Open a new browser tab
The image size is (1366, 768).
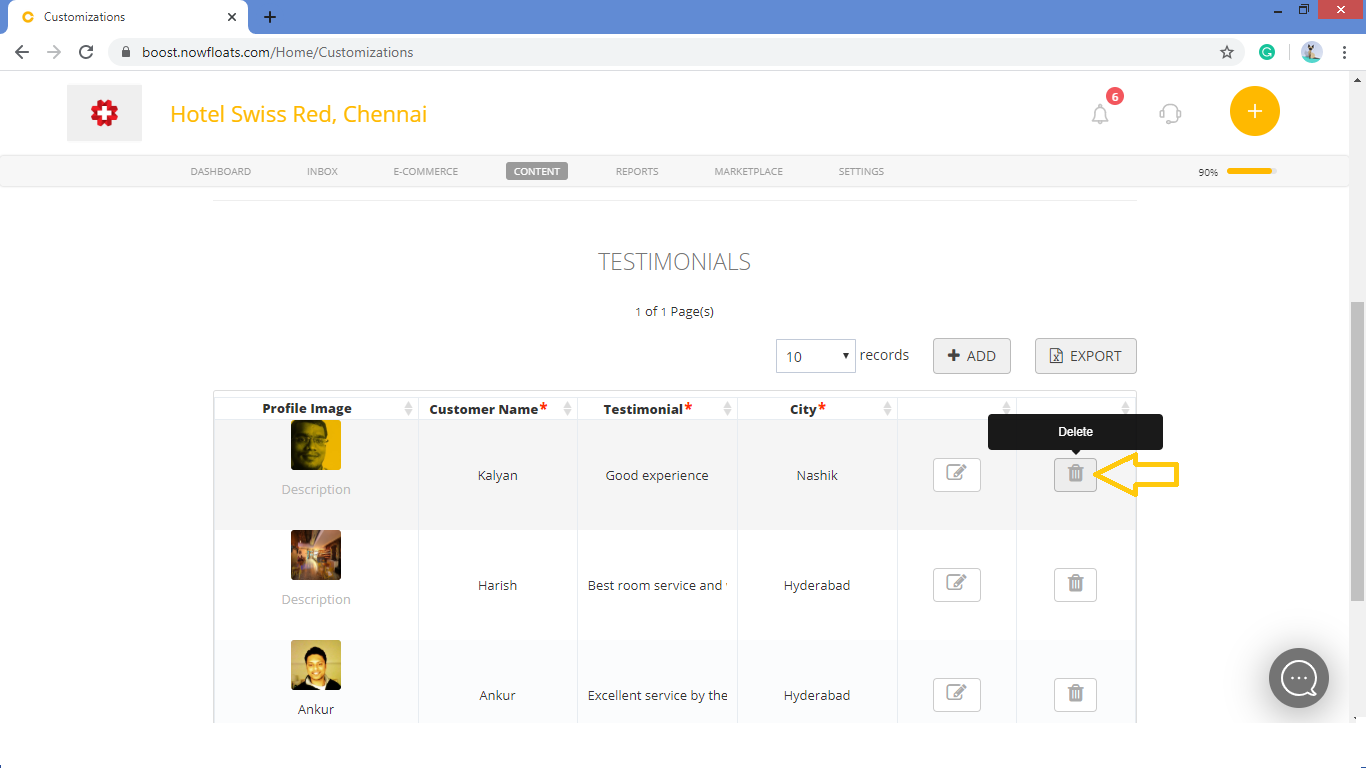[270, 17]
